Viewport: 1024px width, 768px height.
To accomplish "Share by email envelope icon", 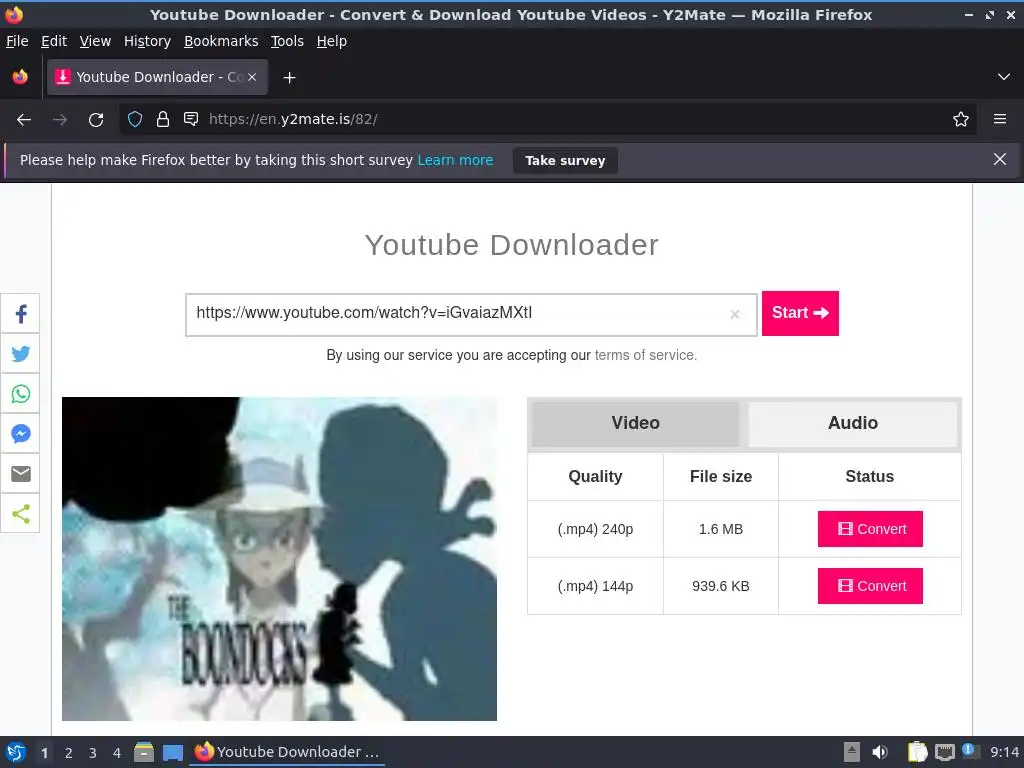I will [20, 473].
